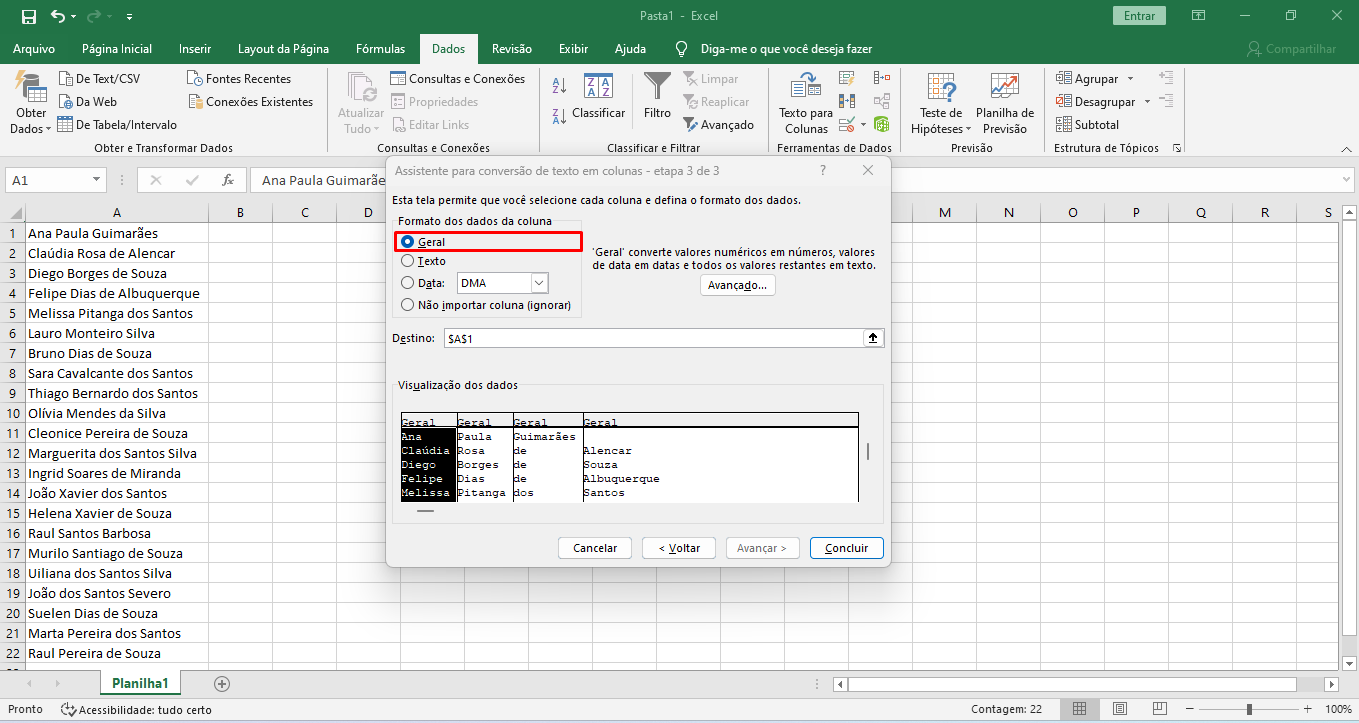Viewport: 1359px width, 723px height.
Task: Switch to the Fórmulas ribbon tab
Action: tap(380, 49)
